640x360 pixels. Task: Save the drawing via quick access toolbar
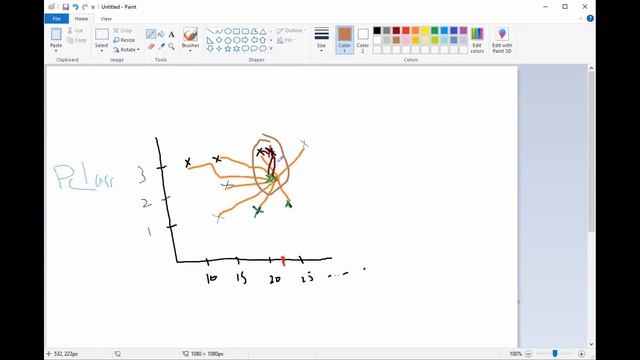click(66, 7)
